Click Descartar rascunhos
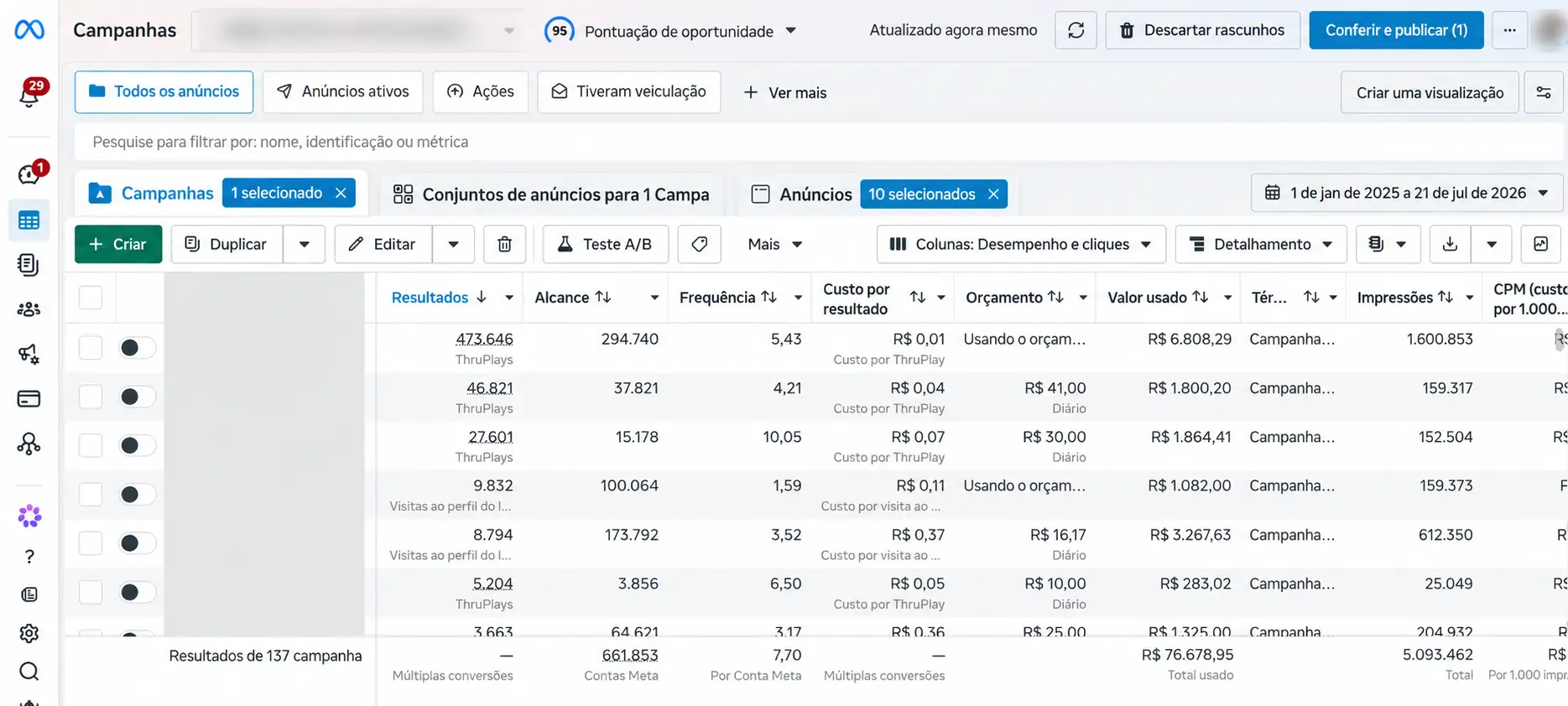Viewport: 1568px width, 706px height. coord(1202,30)
